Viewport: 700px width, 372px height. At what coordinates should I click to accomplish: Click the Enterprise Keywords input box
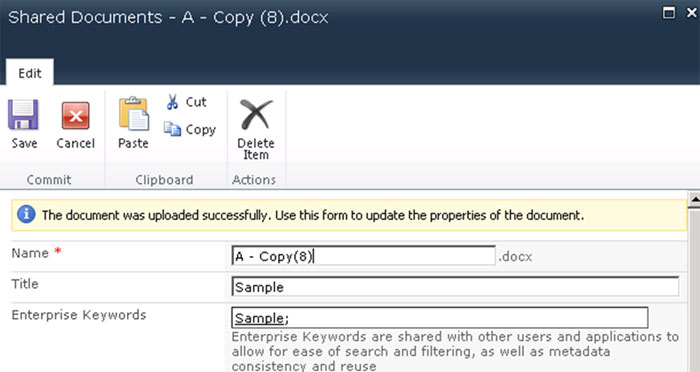tap(440, 318)
